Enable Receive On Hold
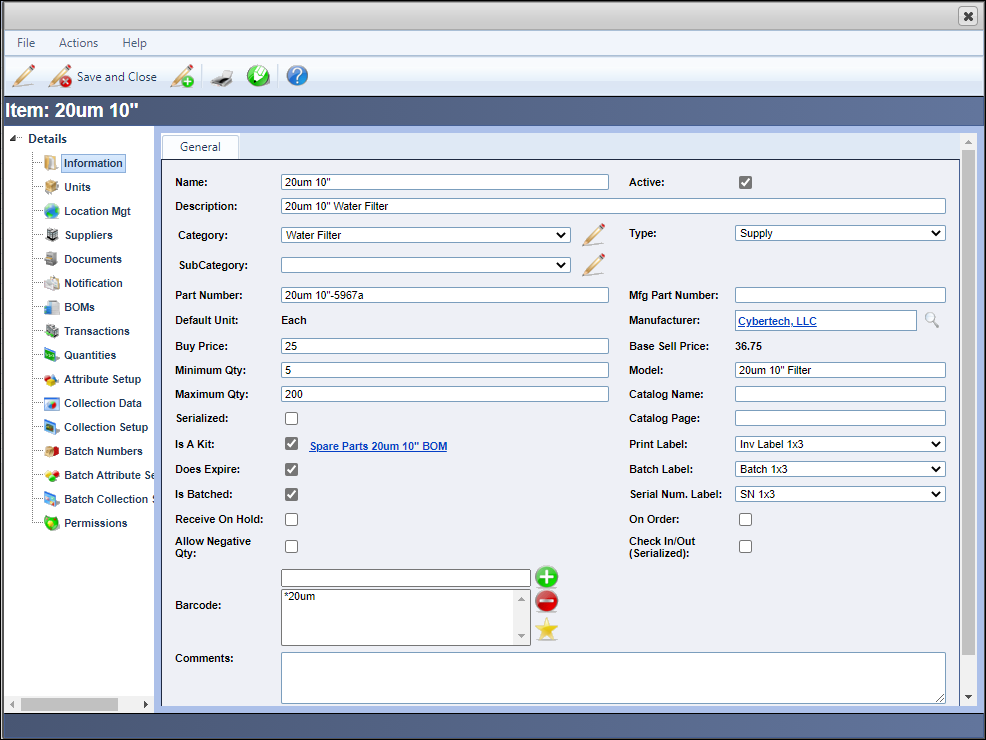 coord(291,519)
